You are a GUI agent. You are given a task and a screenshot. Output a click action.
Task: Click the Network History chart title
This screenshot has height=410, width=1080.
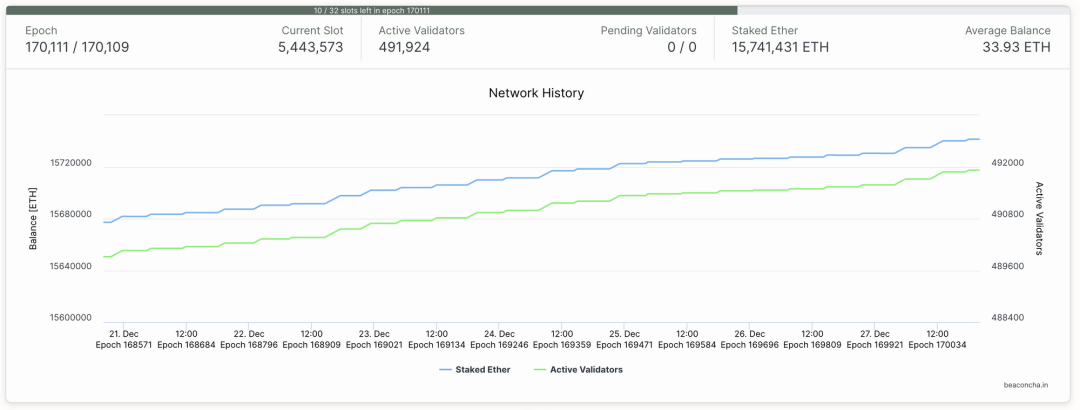click(536, 93)
